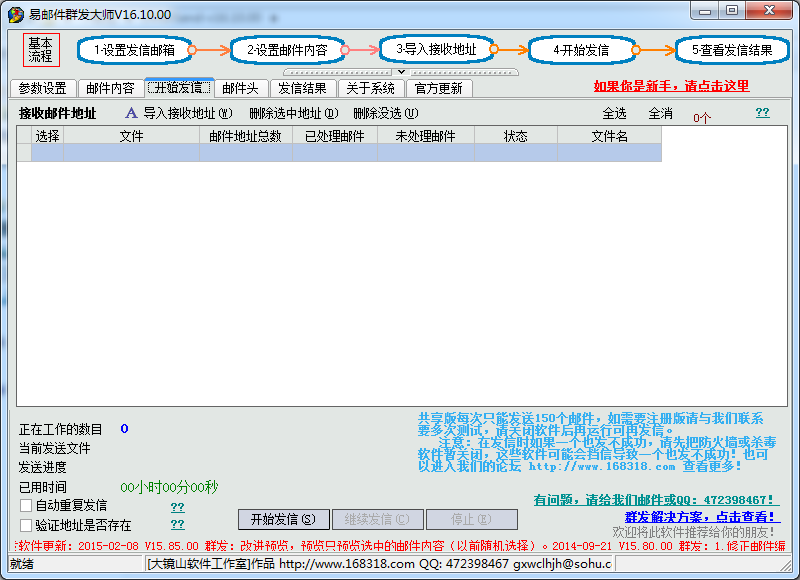Click the red A font icon on toolbar
The height and width of the screenshot is (580, 800).
131,113
